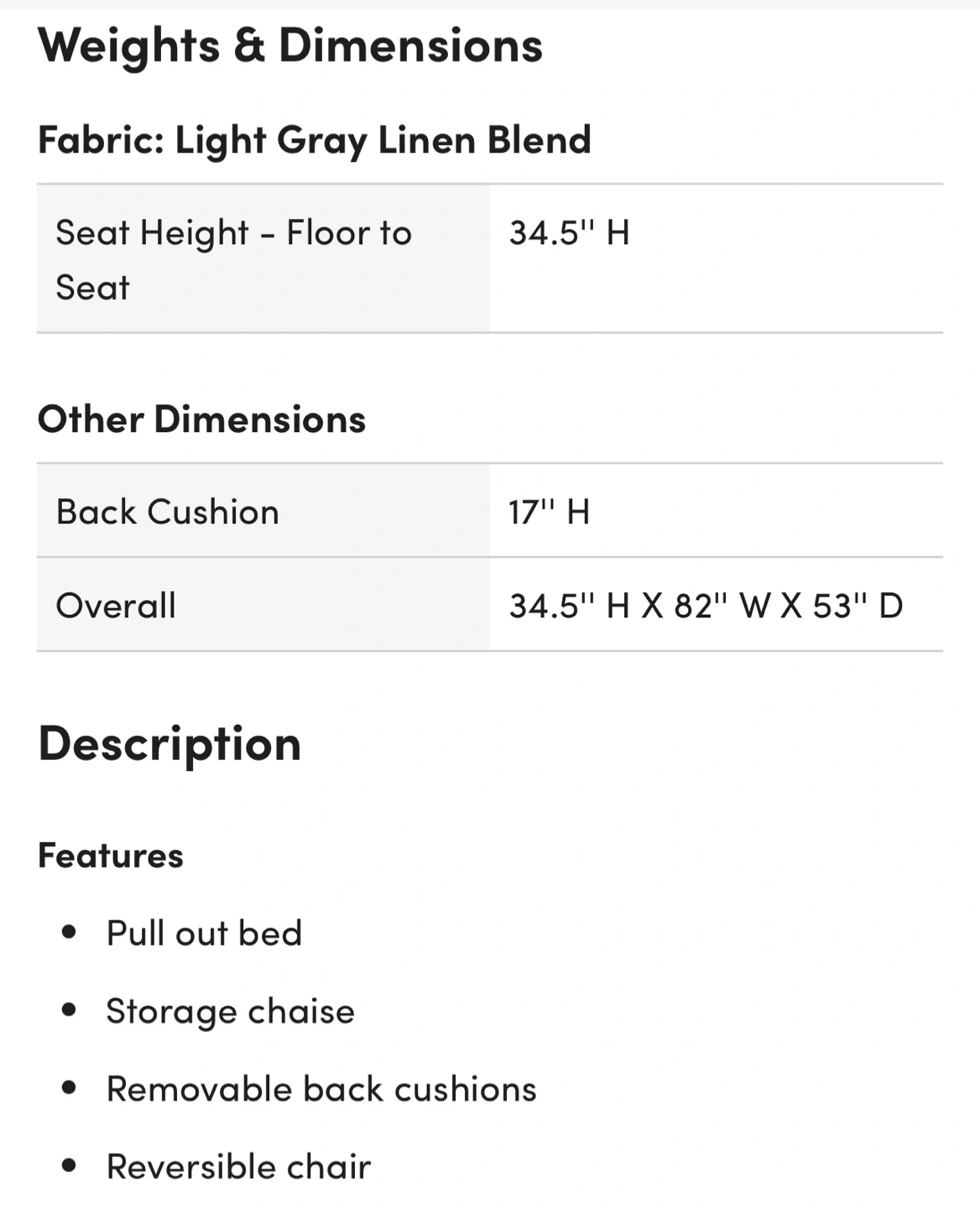
Task: Click the 34.5'' H X 82'' W X 53'' D value
Action: pyautogui.click(x=706, y=606)
